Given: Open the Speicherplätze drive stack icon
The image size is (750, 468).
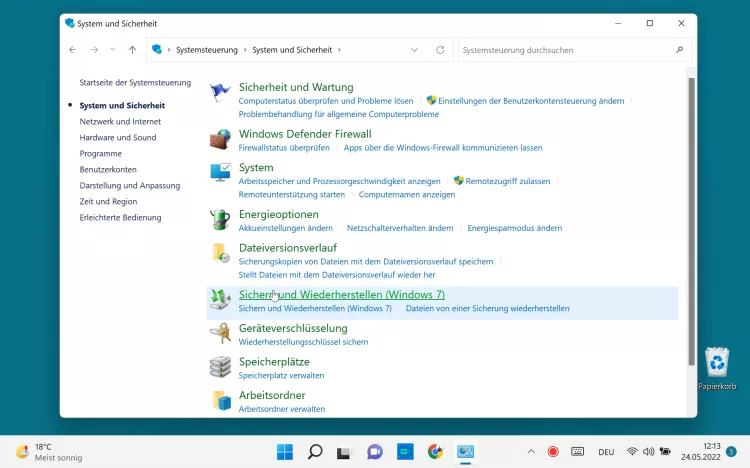Looking at the screenshot, I should 220,367.
